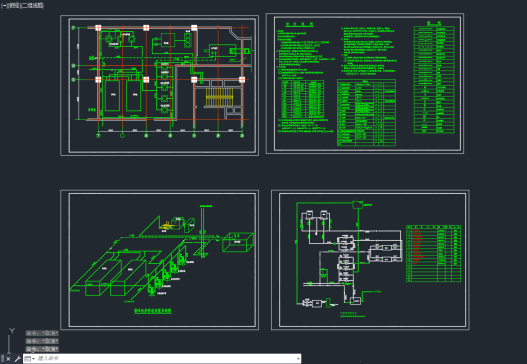Open the 二维线框 visual style menu
The height and width of the screenshot is (364, 527).
(x=32, y=6)
